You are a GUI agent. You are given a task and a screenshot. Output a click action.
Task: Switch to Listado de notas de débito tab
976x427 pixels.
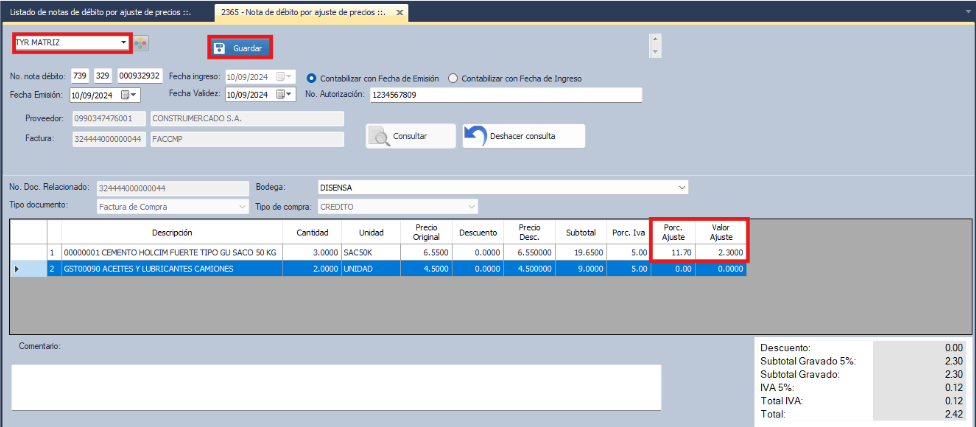pyautogui.click(x=106, y=12)
